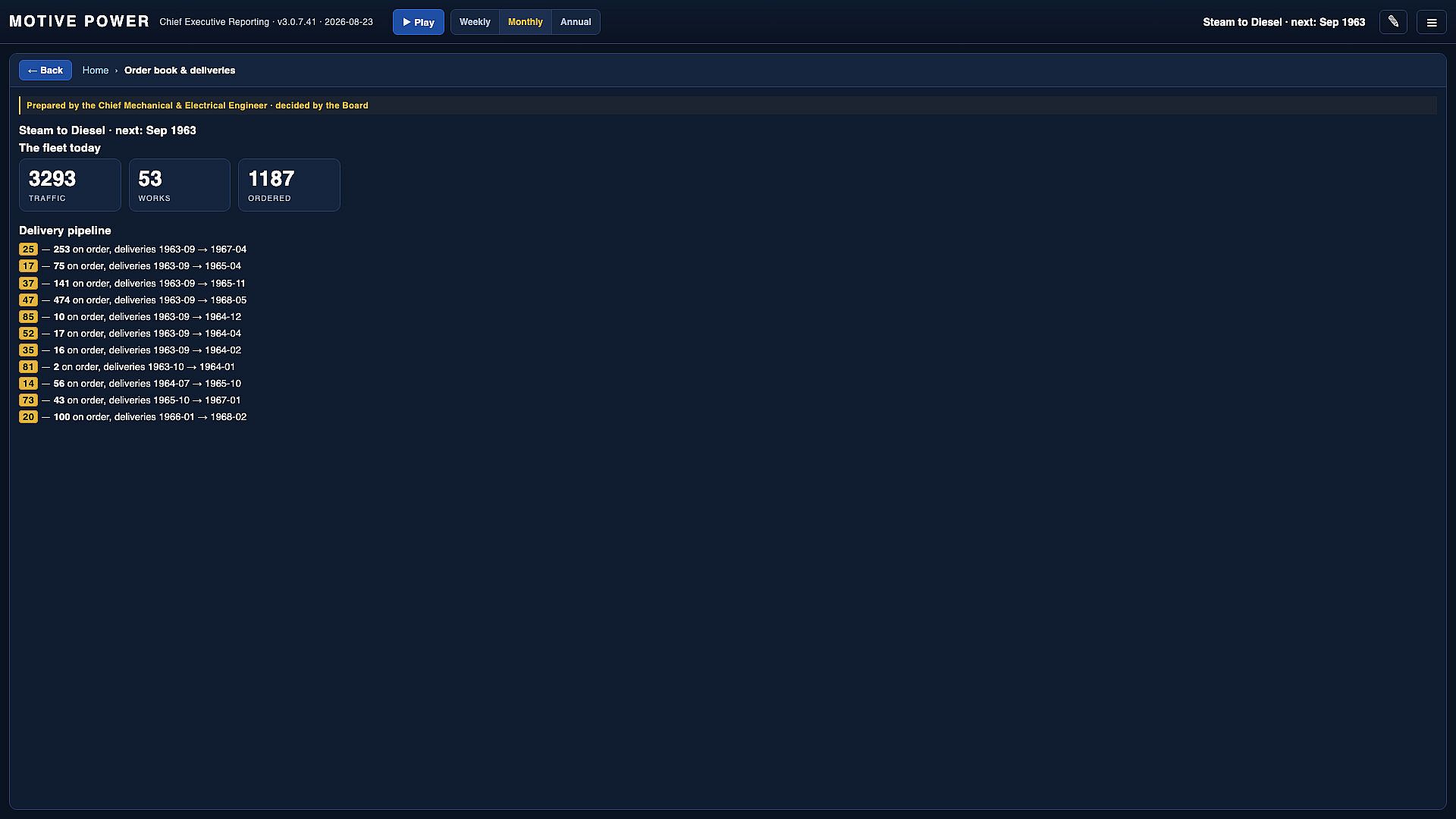
Task: Click the class 73 delivery row
Action: click(130, 400)
